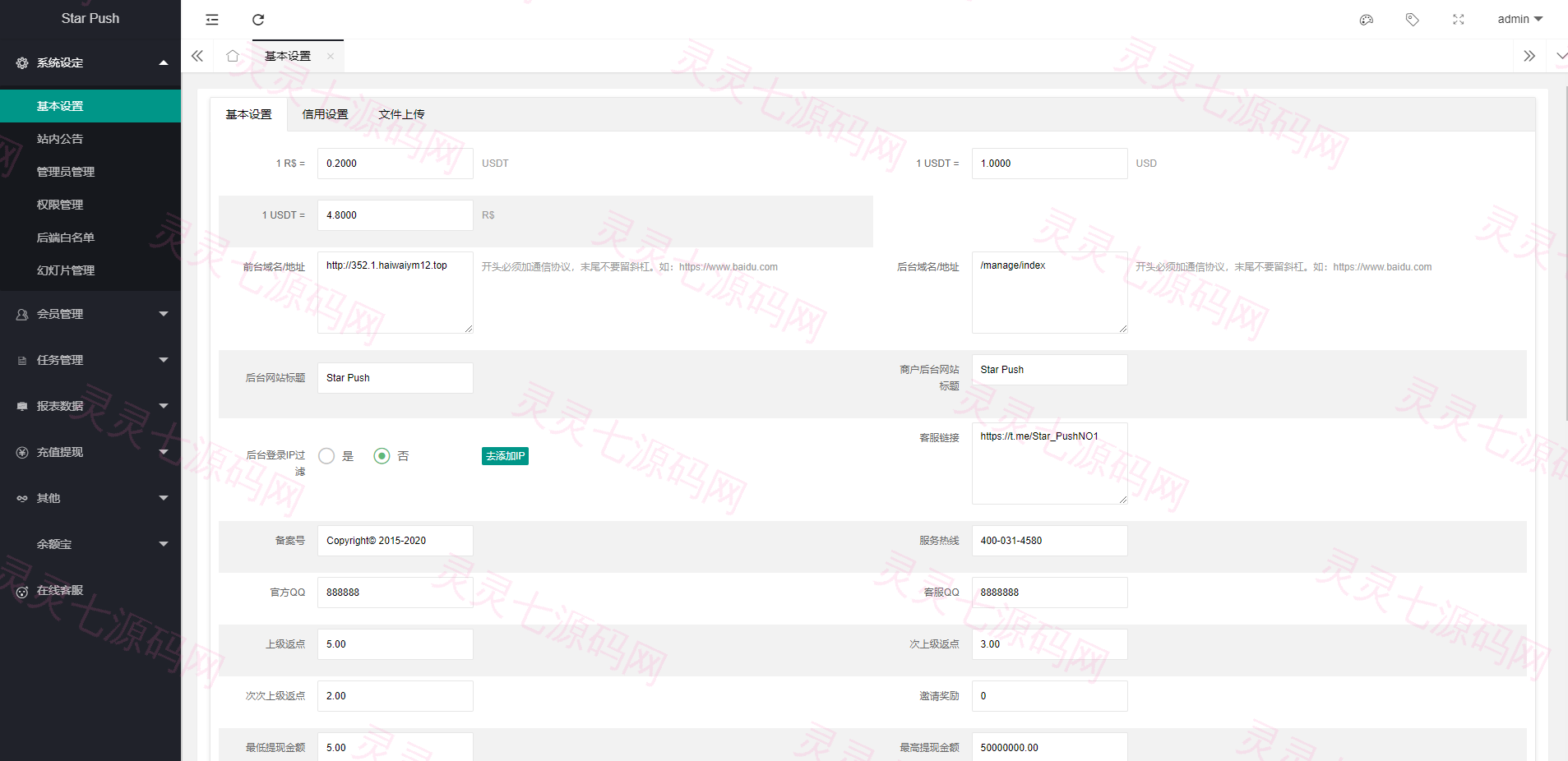This screenshot has height=761, width=1568.
Task: Click the Star Push logo title
Action: [x=90, y=18]
